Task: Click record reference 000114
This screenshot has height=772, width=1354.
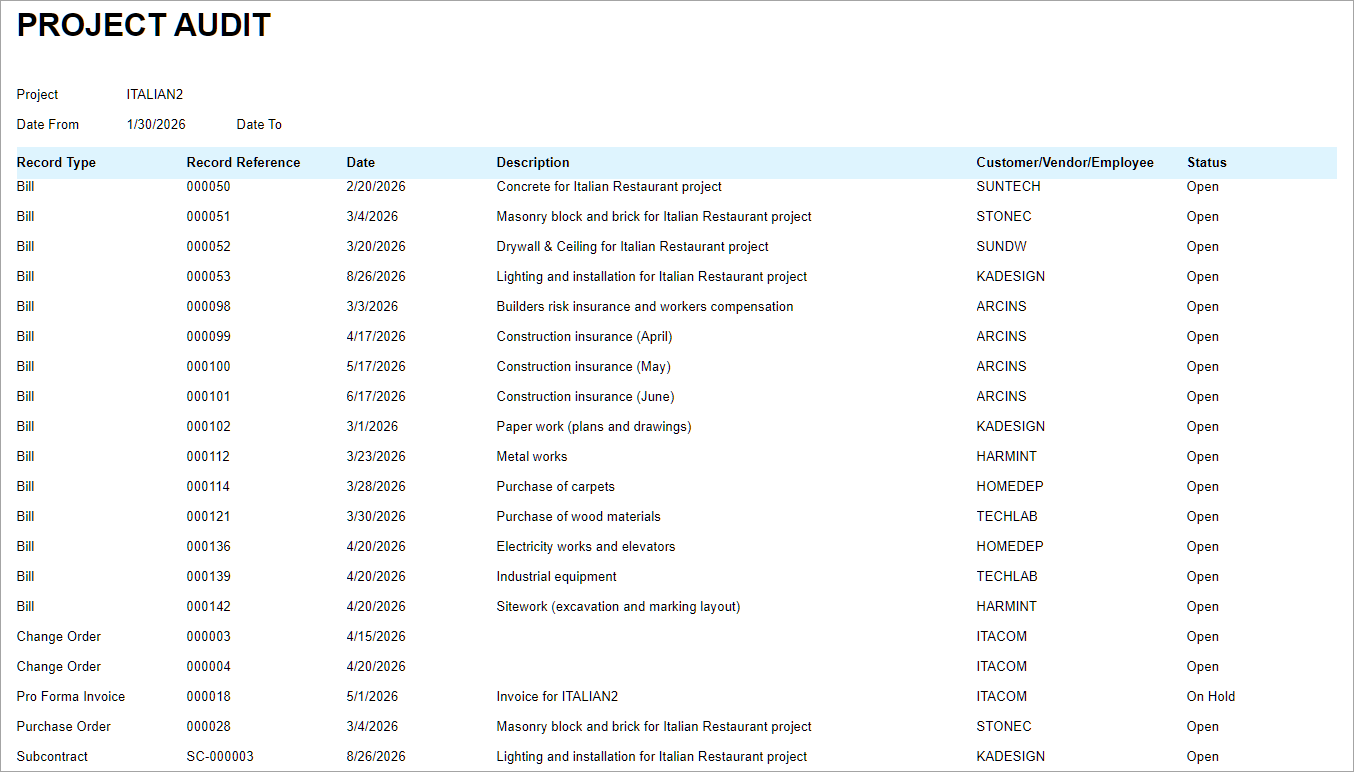Action: click(208, 486)
